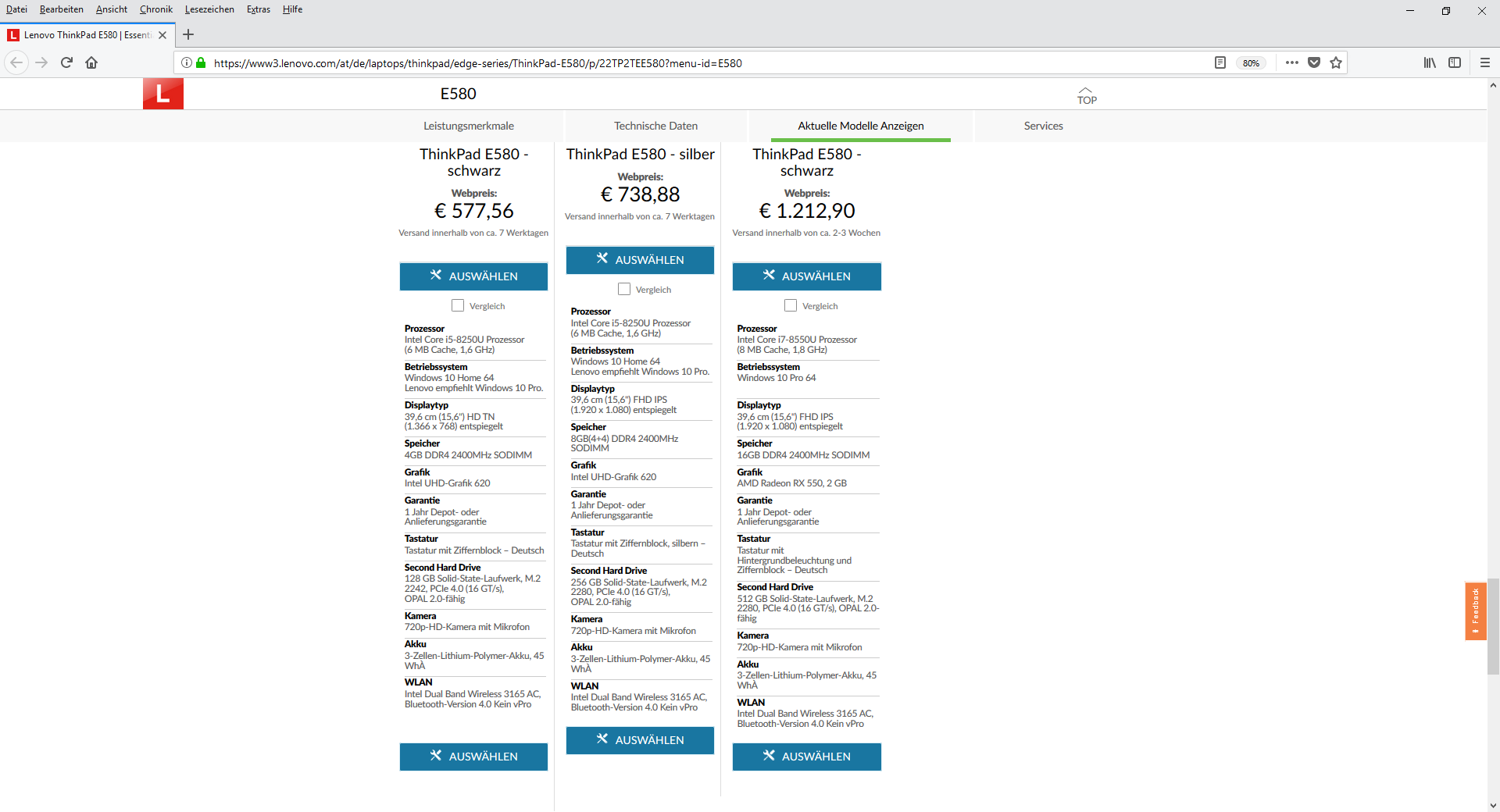The height and width of the screenshot is (812, 1500).
Task: Click the price € 738,88
Action: coord(640,194)
